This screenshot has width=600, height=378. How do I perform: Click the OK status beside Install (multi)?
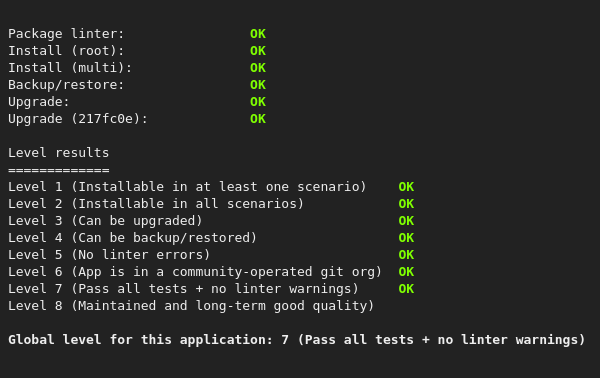tap(258, 68)
